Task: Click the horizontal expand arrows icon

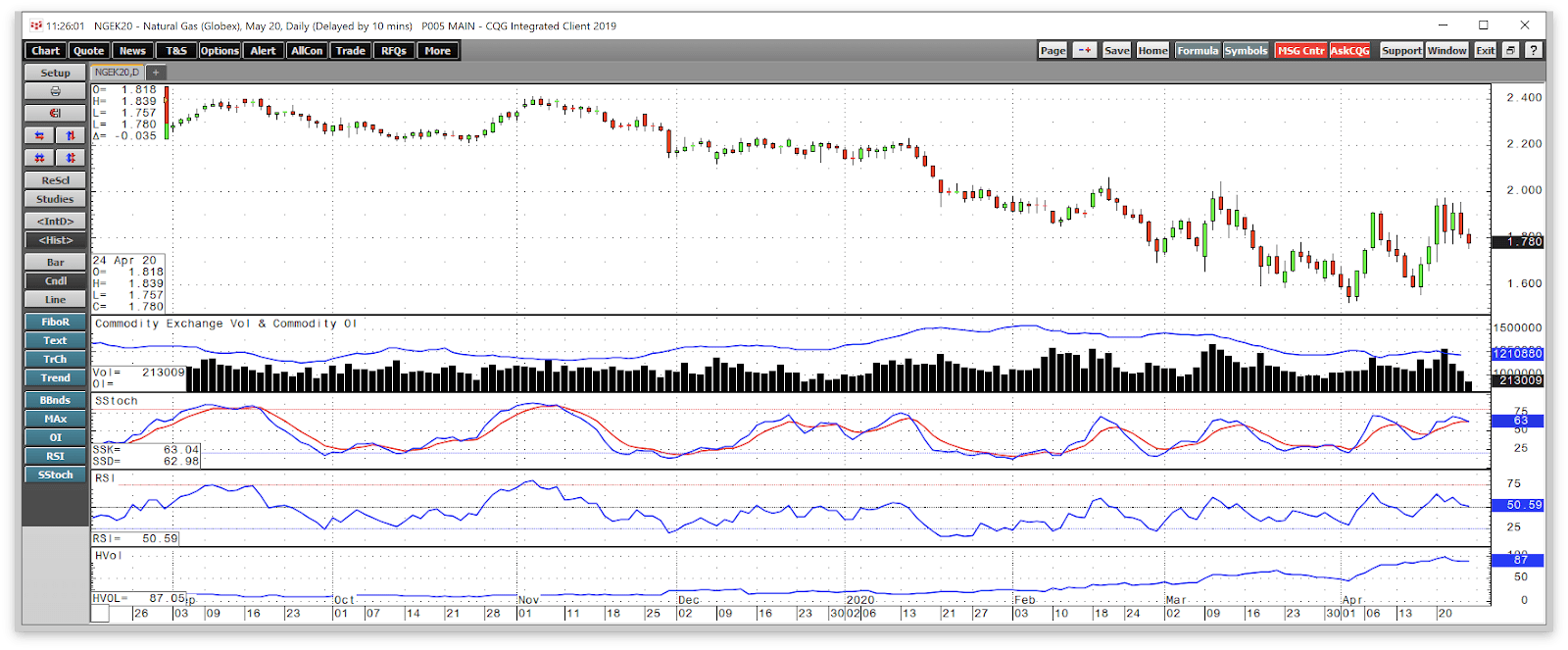Action: point(39,157)
